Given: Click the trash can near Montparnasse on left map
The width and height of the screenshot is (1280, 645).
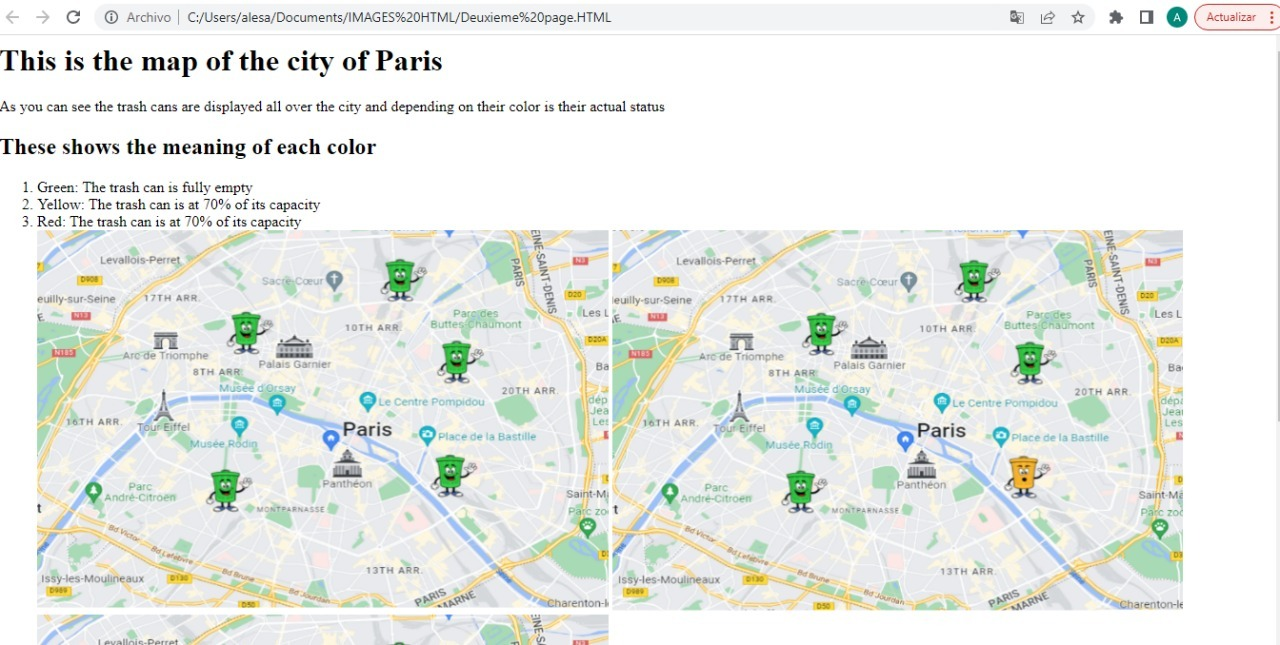Looking at the screenshot, I should (227, 490).
